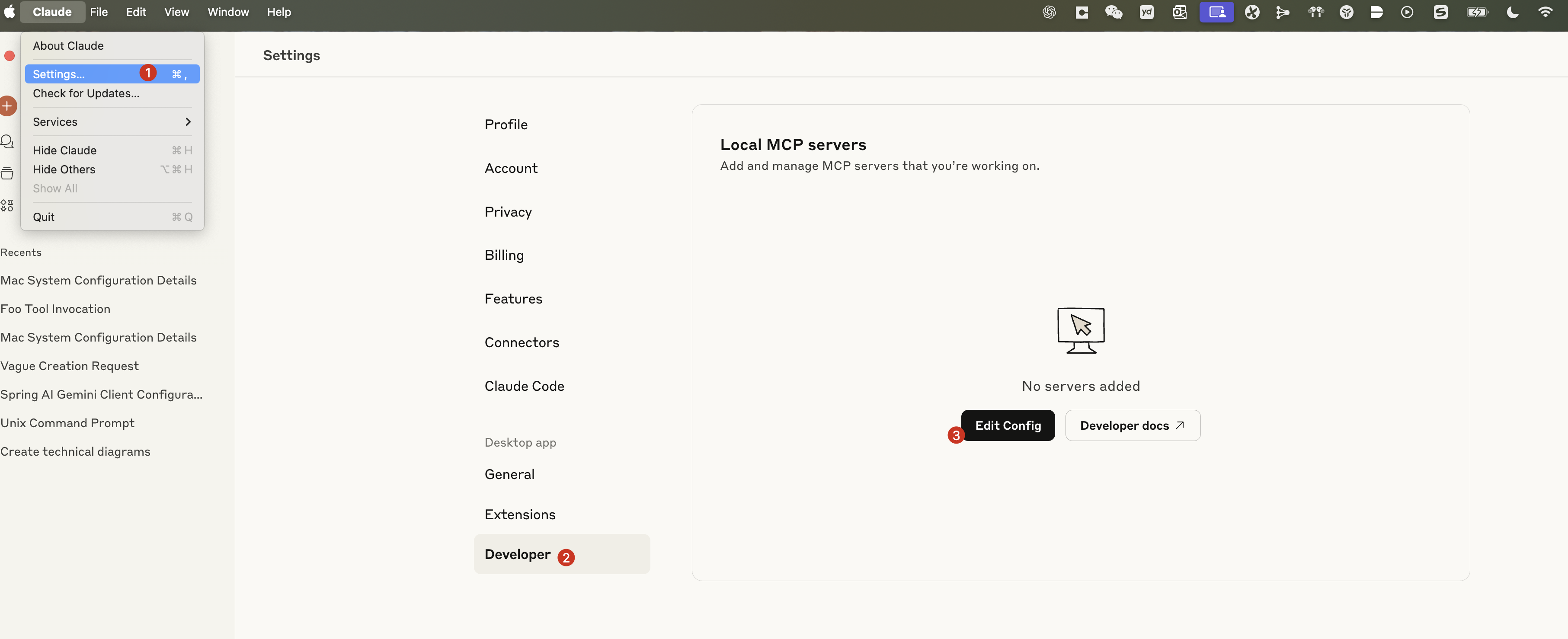Open the AirPods status icon
The height and width of the screenshot is (639, 1568).
[1315, 12]
